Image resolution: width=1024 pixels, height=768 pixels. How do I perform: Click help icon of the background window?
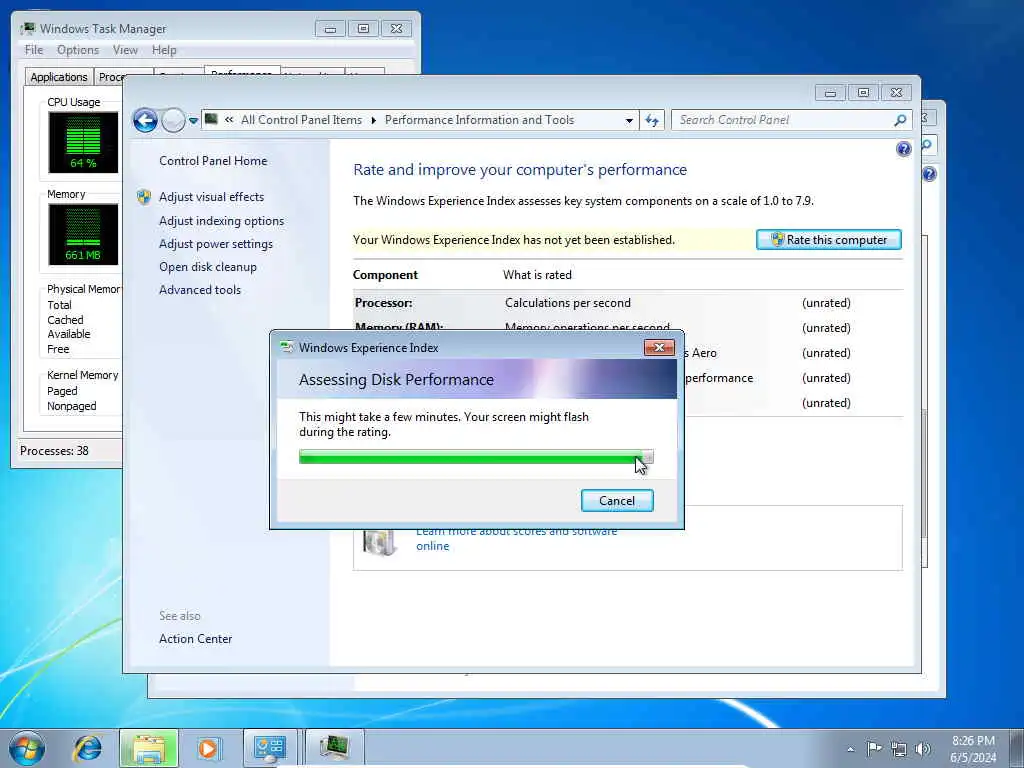929,174
